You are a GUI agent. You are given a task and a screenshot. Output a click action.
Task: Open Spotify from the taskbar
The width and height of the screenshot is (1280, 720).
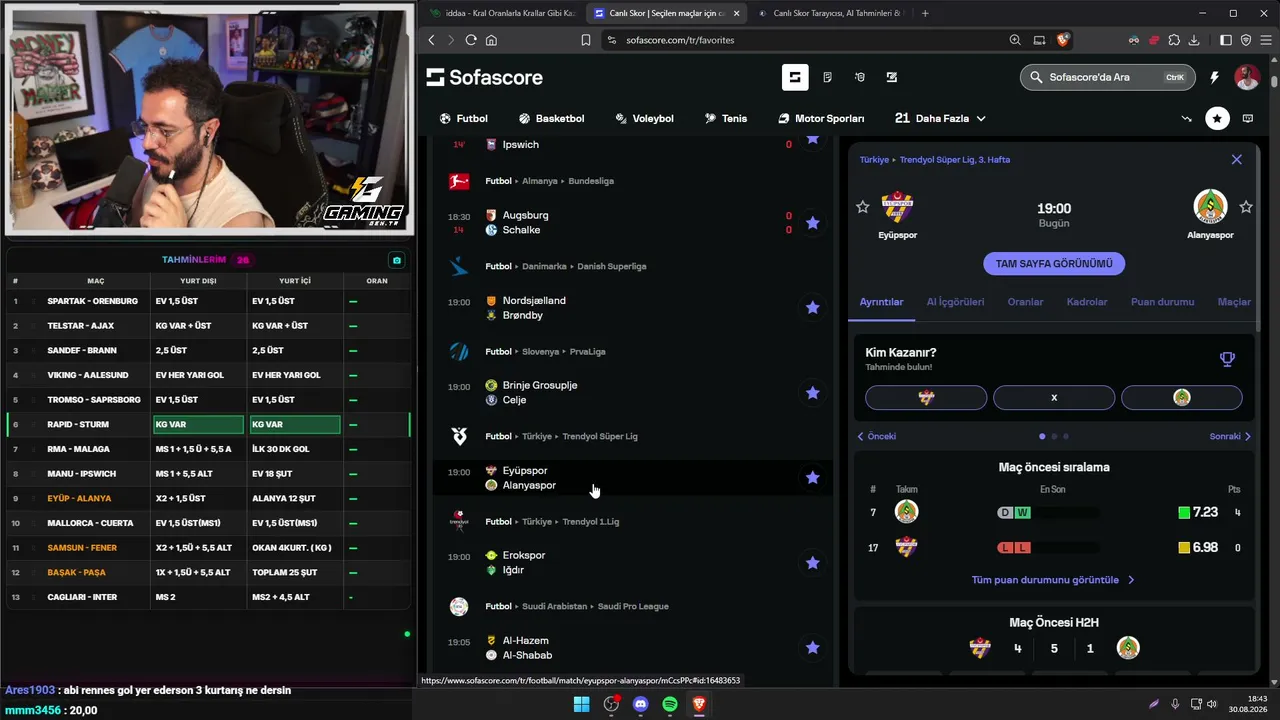[x=670, y=704]
